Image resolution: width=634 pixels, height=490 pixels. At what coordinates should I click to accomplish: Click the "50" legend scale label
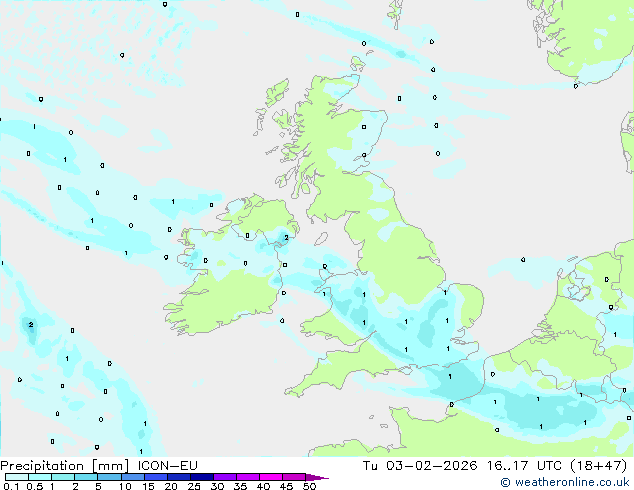pos(309,486)
